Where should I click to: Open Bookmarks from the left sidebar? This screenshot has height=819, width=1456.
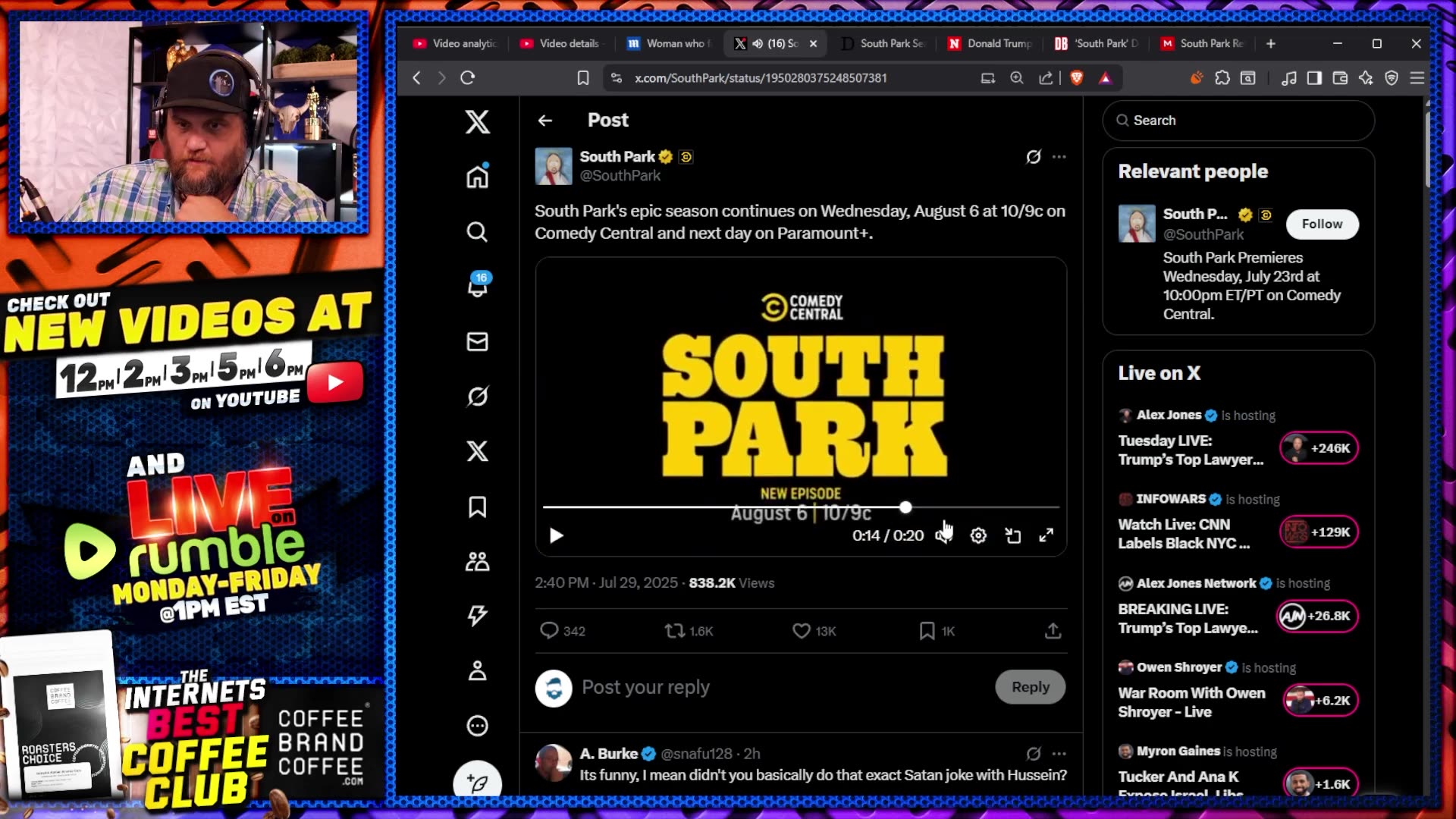click(x=477, y=508)
